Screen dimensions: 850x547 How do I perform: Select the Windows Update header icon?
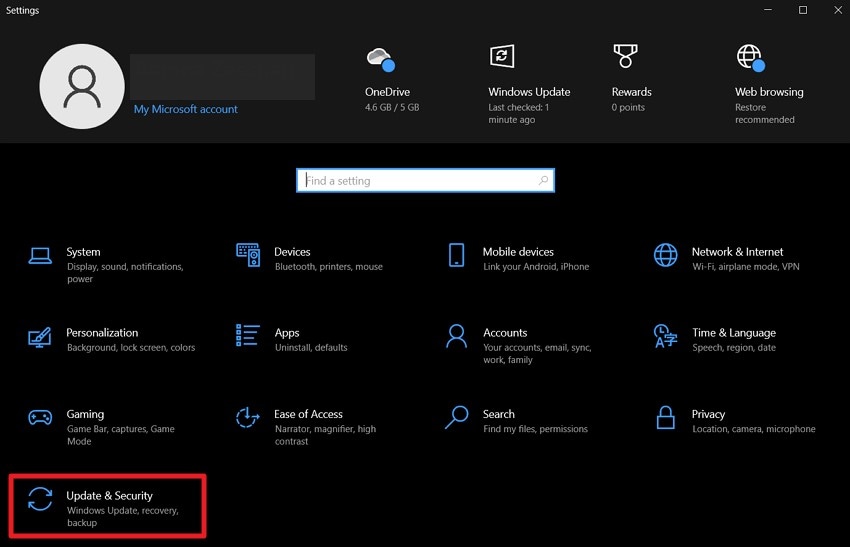pyautogui.click(x=502, y=56)
